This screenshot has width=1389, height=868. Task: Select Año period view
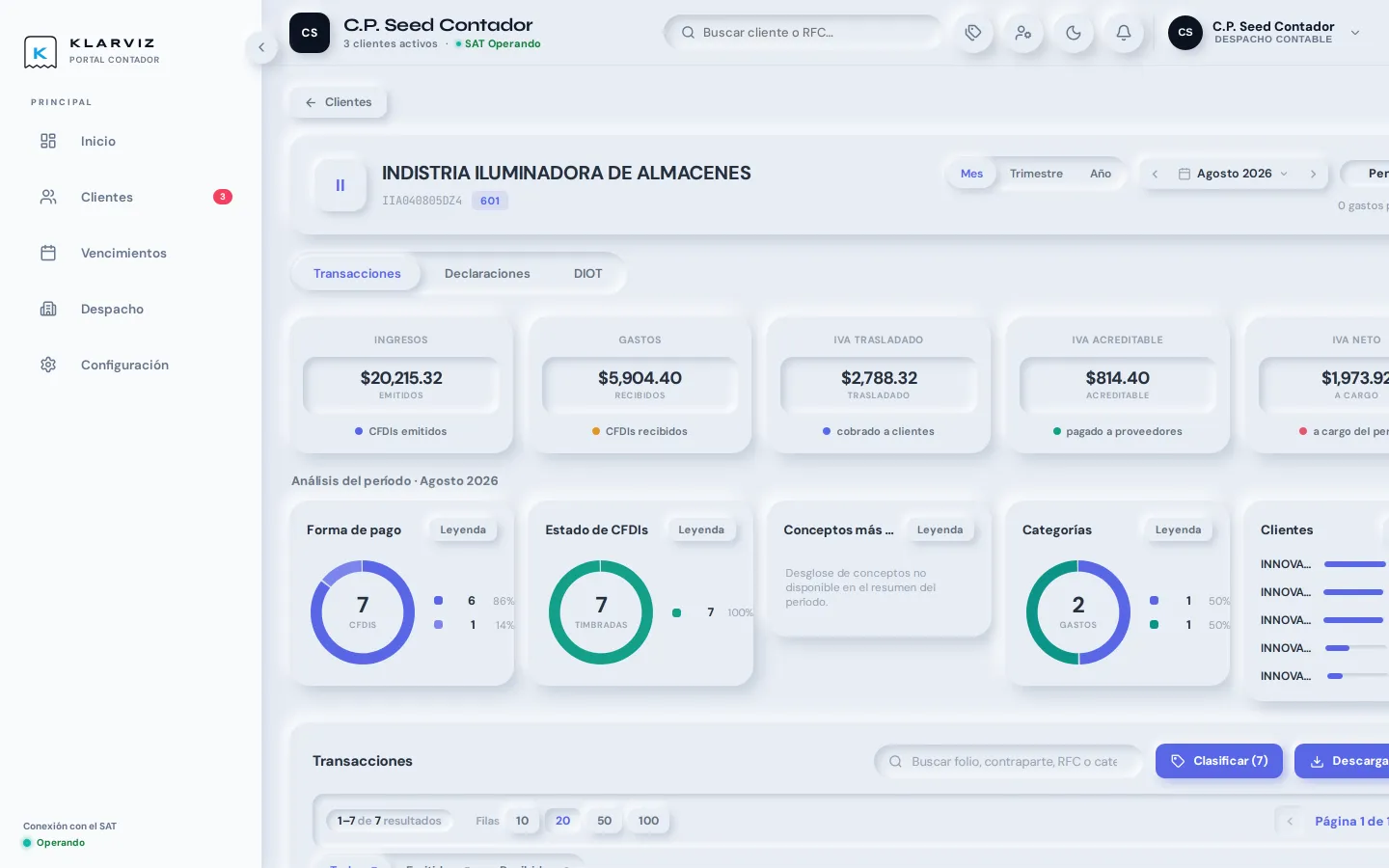click(1101, 174)
